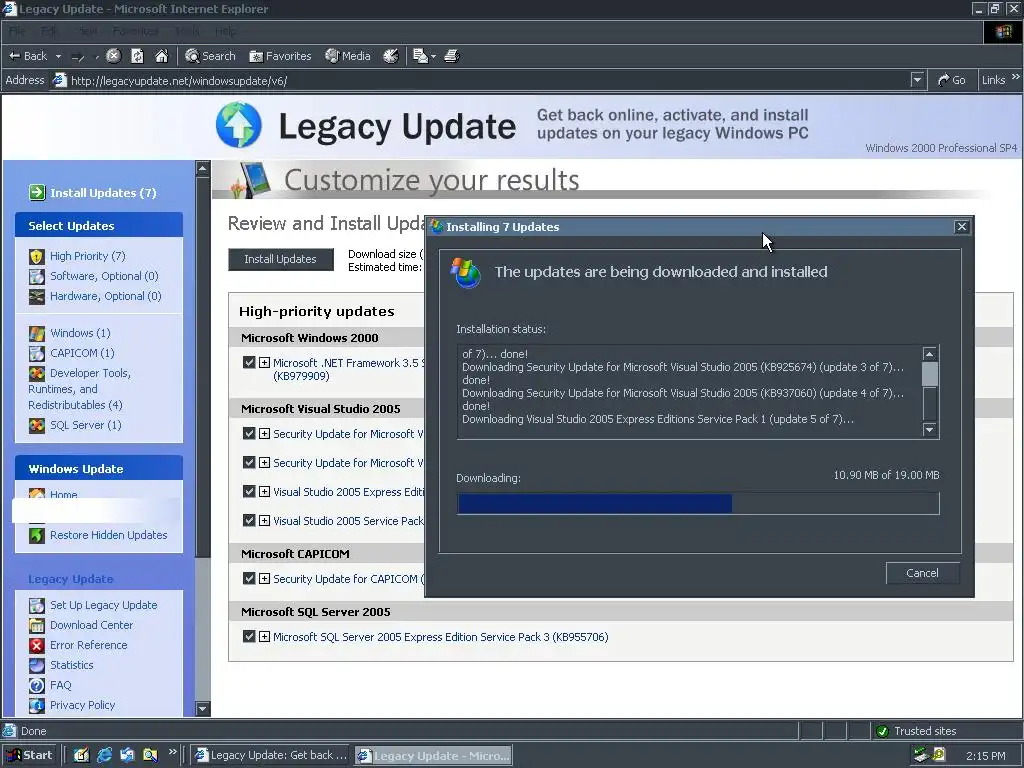The width and height of the screenshot is (1024, 768).
Task: Filter by SQL Server (1) product
Action: click(x=75, y=425)
